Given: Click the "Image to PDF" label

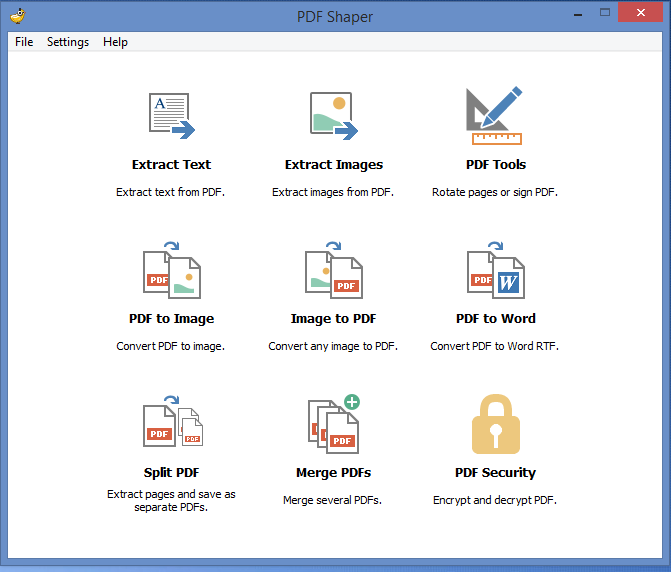Looking at the screenshot, I should [334, 319].
